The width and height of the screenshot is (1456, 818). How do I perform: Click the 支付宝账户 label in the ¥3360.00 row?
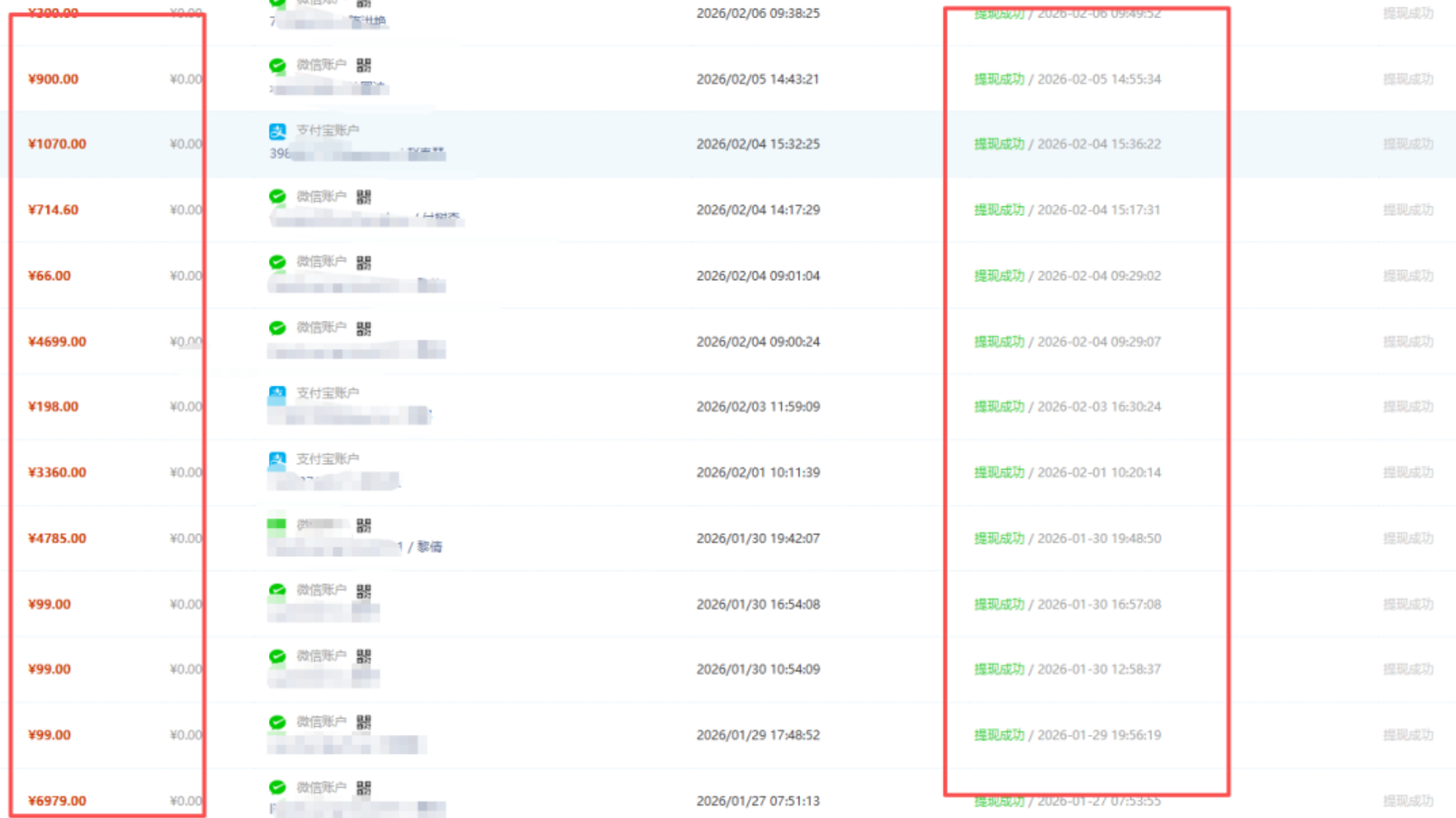(x=327, y=459)
